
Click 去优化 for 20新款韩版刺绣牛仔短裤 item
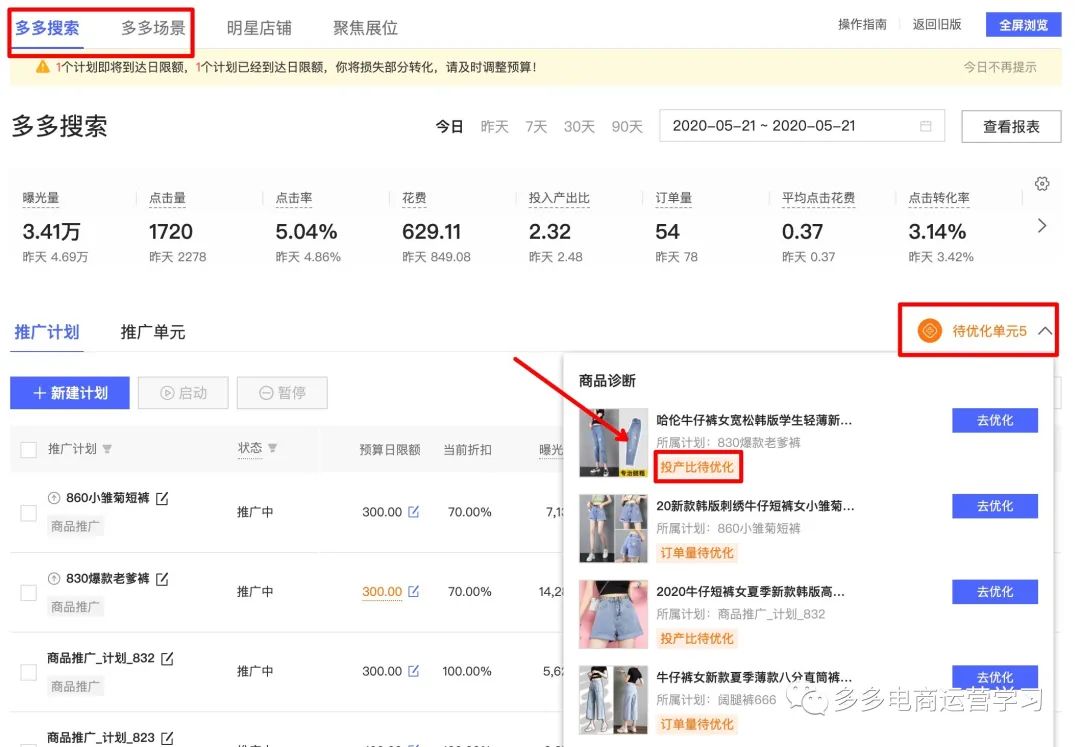pos(995,506)
